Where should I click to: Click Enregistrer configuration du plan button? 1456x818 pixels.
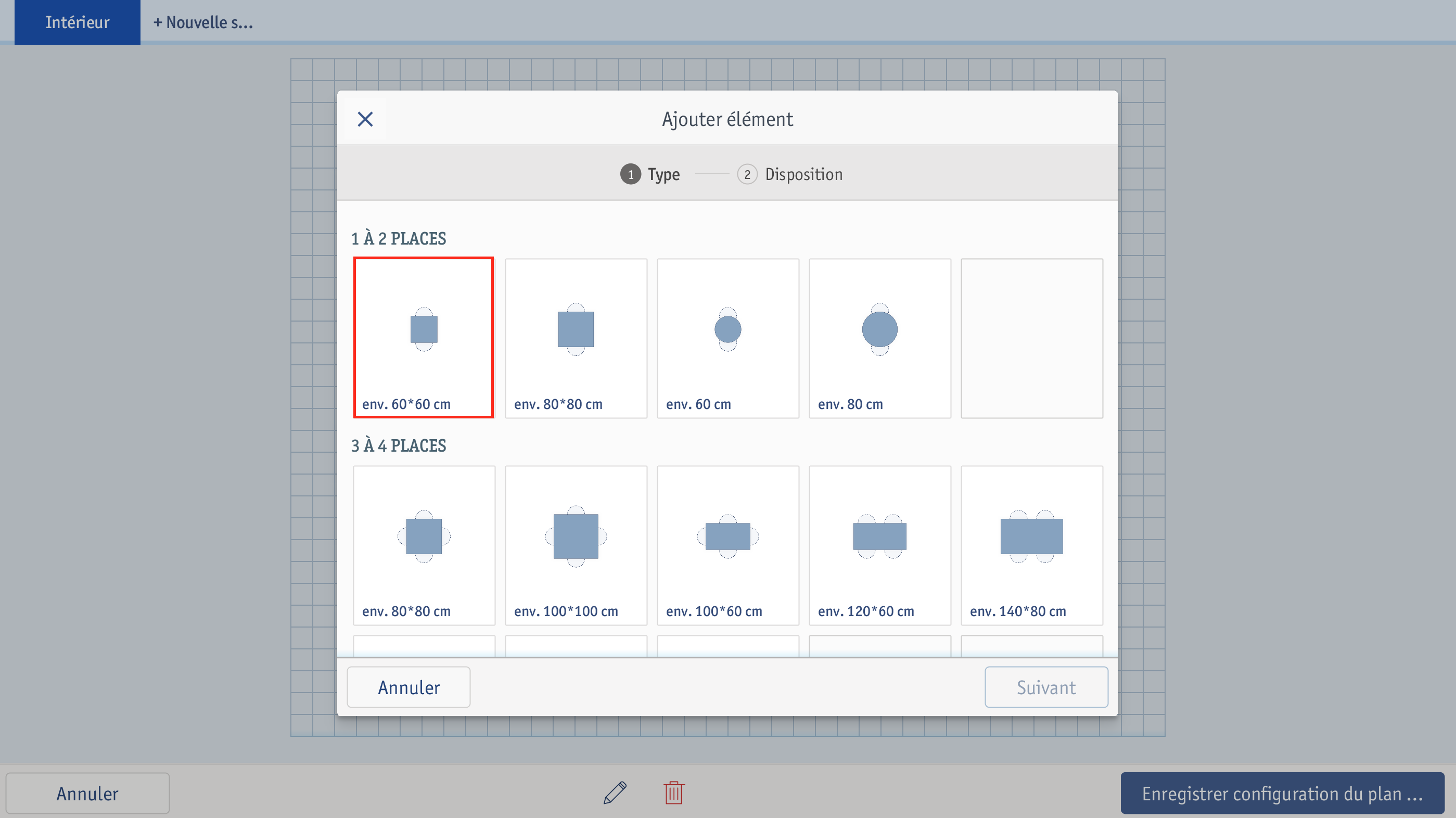pos(1283,793)
